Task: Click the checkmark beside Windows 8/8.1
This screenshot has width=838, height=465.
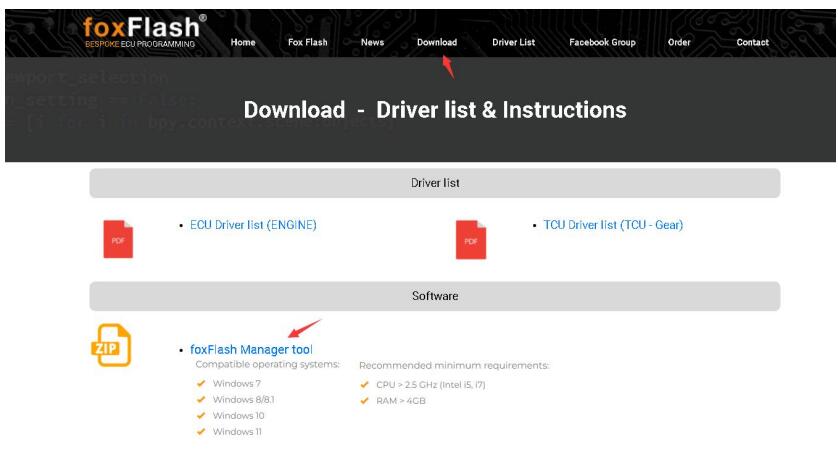Action: 201,399
